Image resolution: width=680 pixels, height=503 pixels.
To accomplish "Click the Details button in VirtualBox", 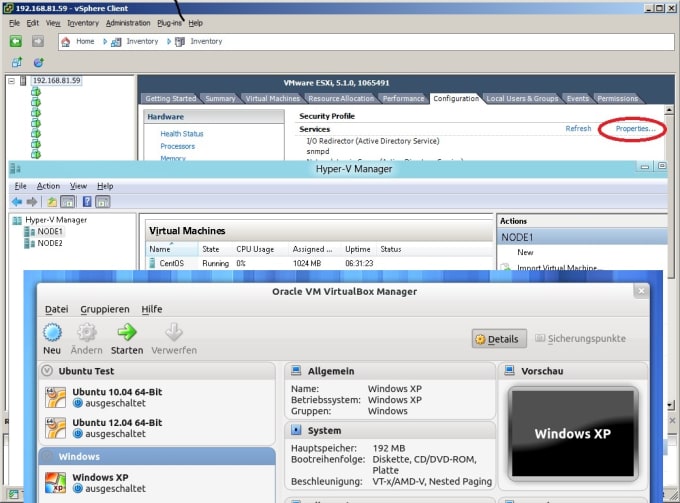I will (x=499, y=339).
